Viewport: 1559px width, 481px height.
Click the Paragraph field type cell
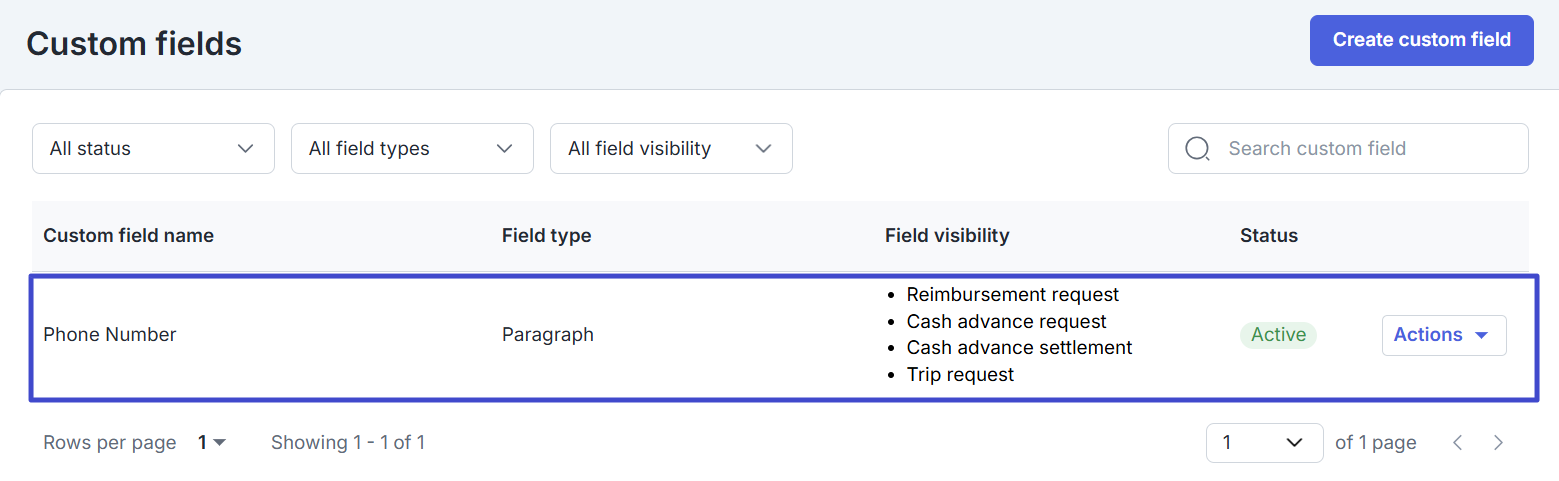[547, 335]
